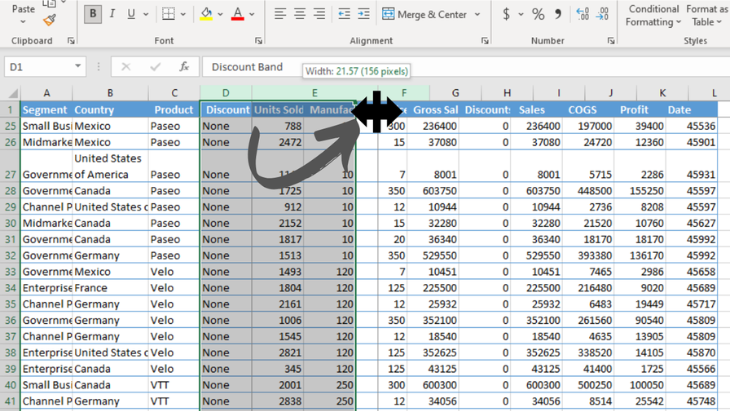Viewport: 730px width, 411px height.
Task: Apply comma style
Action: tap(558, 14)
